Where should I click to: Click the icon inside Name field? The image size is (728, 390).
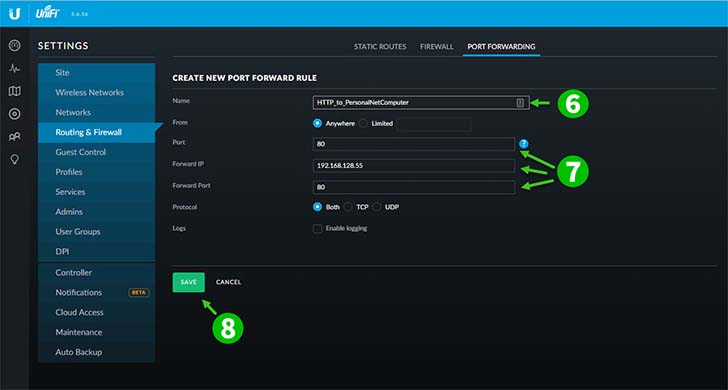pos(520,103)
